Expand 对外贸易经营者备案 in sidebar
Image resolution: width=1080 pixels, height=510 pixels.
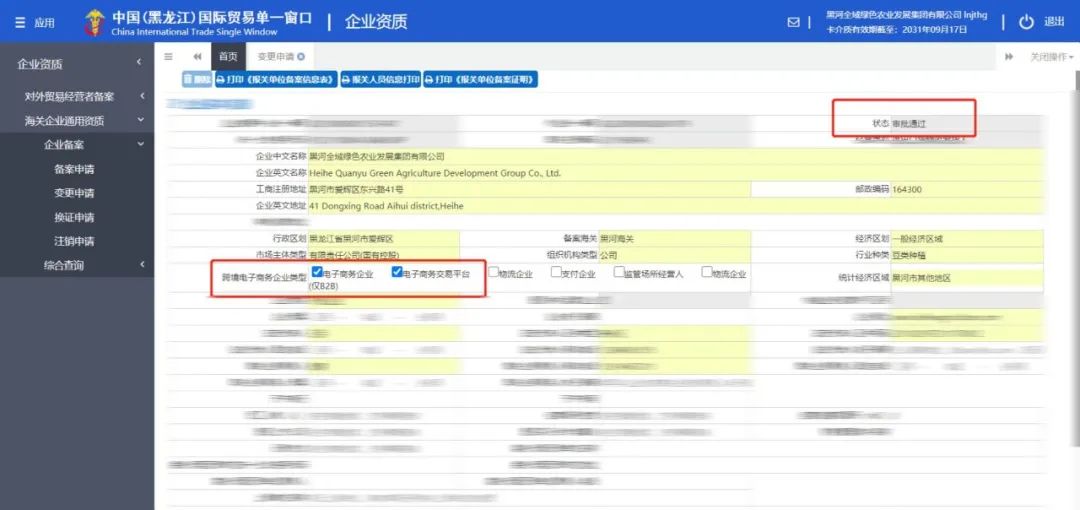(77, 97)
